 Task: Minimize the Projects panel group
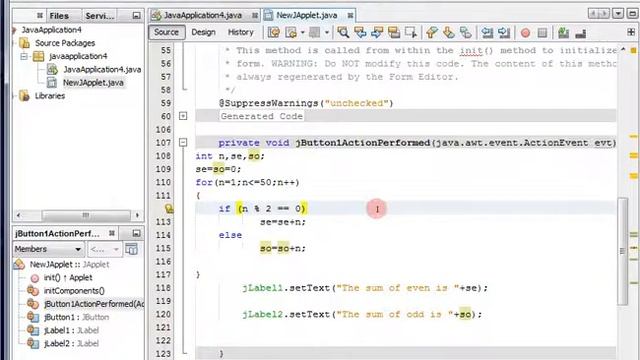136,16
